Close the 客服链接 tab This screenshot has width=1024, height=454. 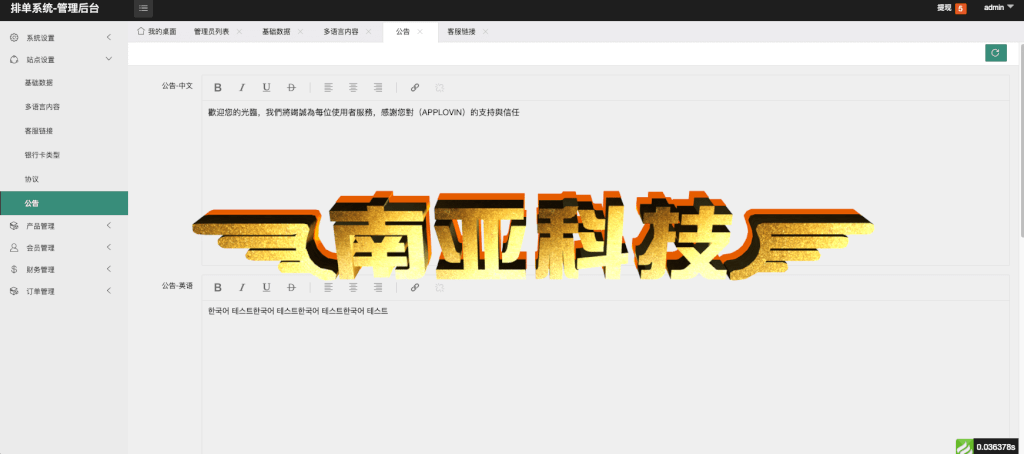tap(485, 31)
